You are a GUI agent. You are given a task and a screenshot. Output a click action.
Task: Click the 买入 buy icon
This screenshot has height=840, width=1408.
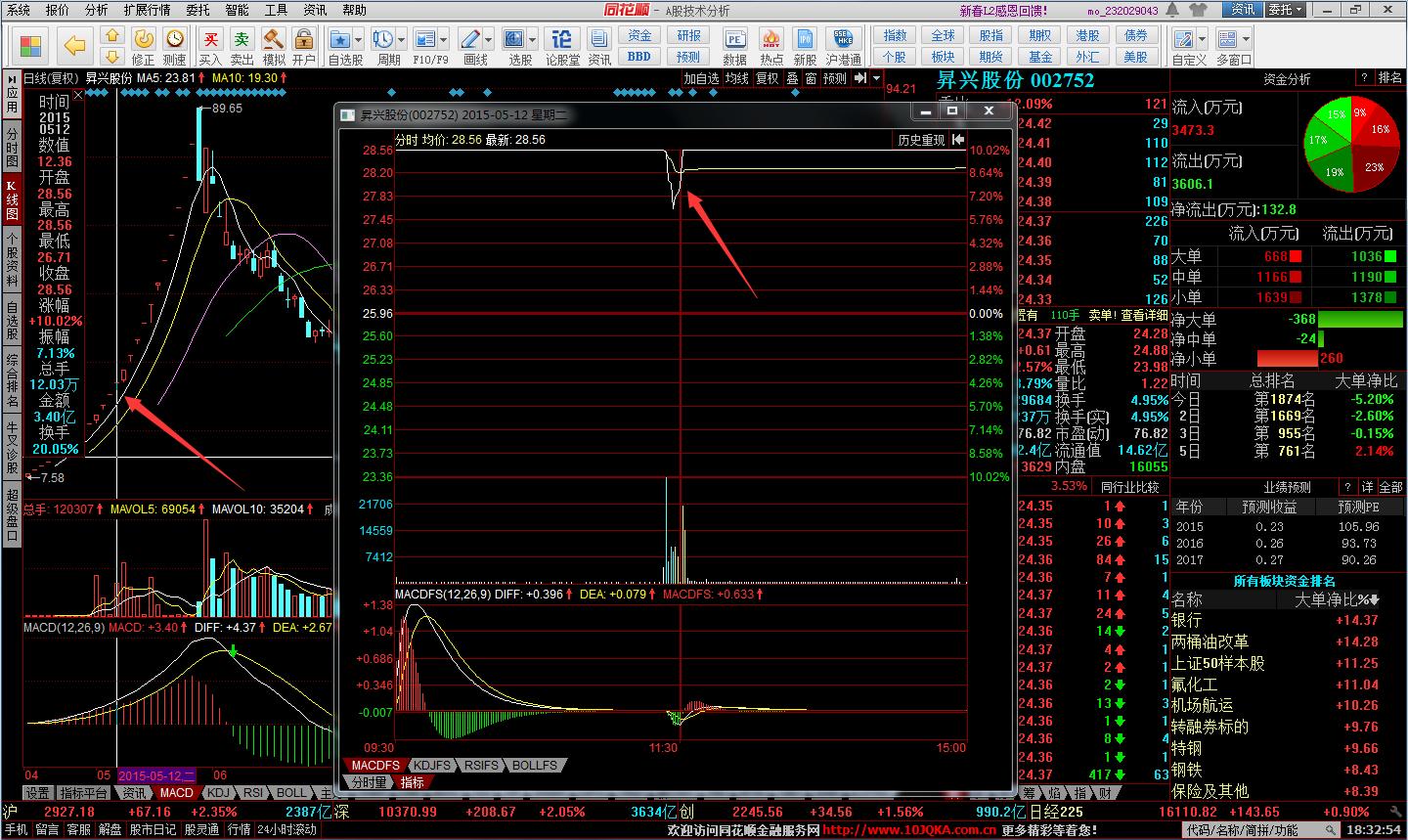(210, 46)
